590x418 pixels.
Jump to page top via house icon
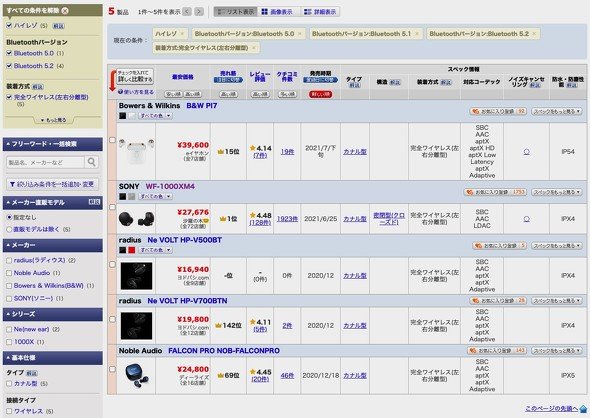[583, 409]
